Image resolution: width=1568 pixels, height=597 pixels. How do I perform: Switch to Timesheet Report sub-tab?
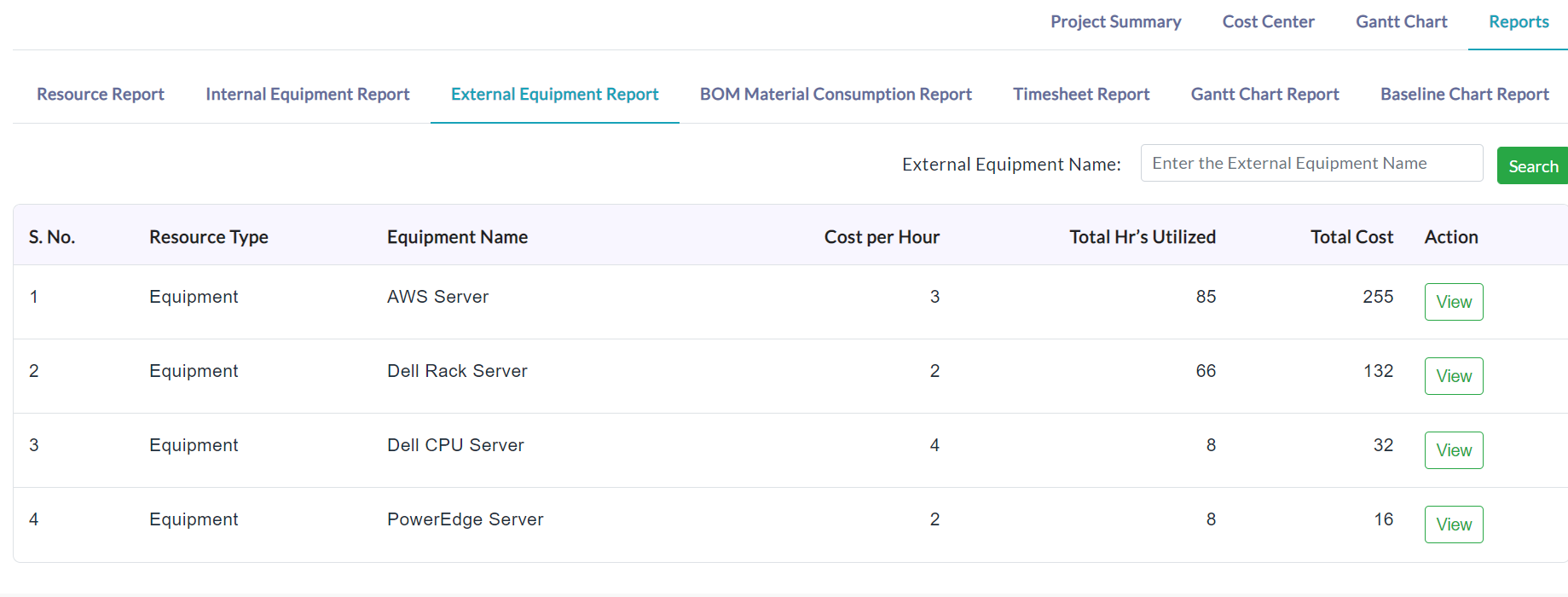pos(1081,95)
